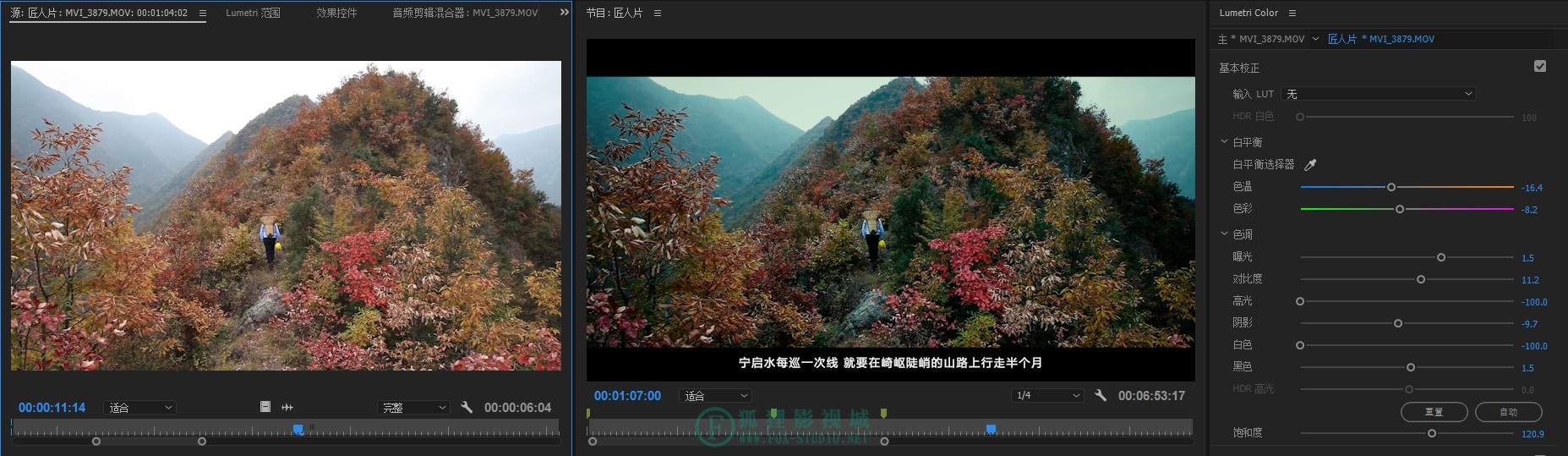Image resolution: width=1568 pixels, height=456 pixels.
Task: Adjust the 高光 highlights slider handle
Action: point(1300,301)
